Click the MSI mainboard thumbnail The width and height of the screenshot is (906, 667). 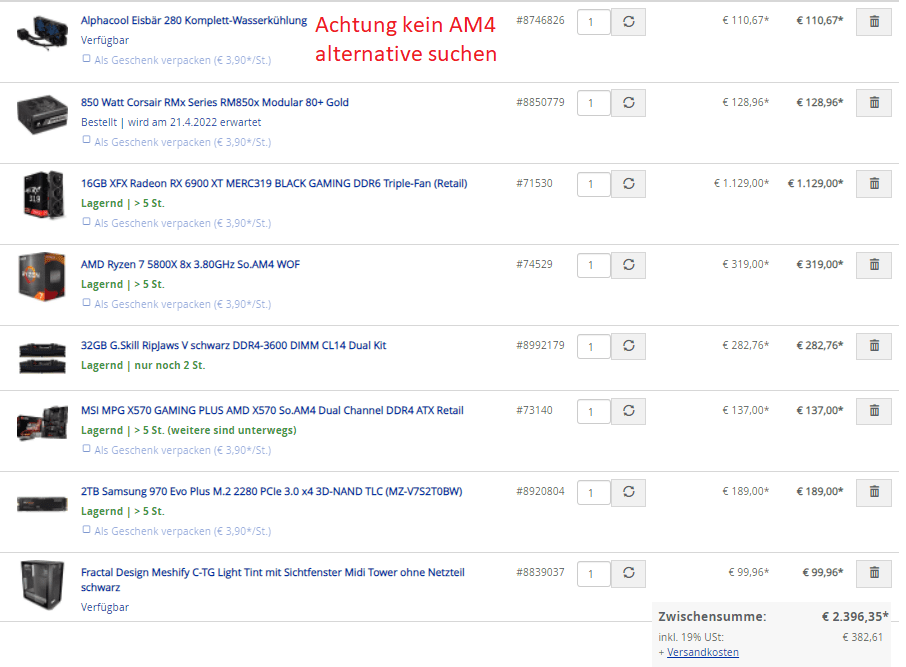pos(42,423)
